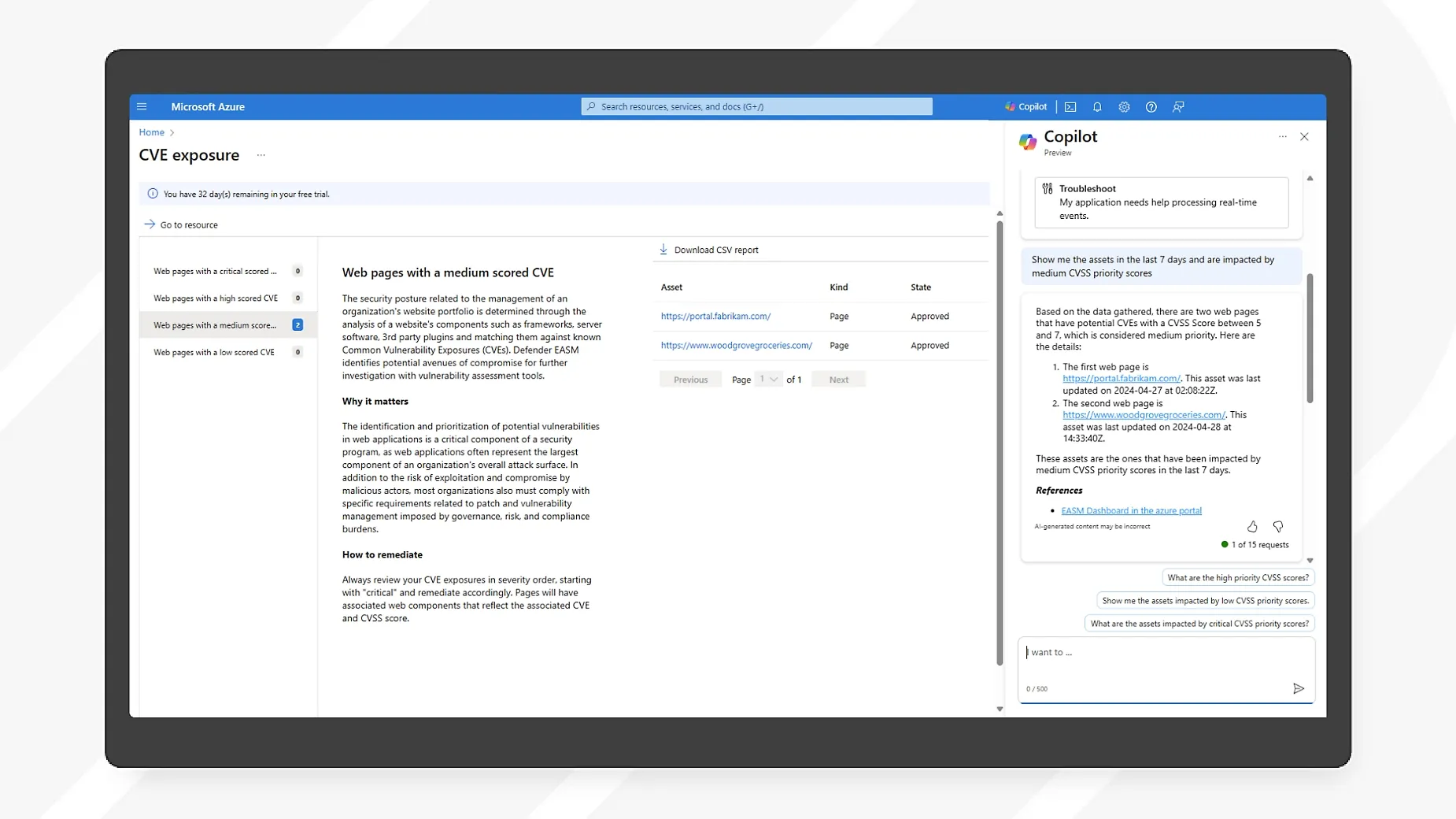The image size is (1456, 819).
Task: Close the Copilot panel
Action: click(1304, 136)
